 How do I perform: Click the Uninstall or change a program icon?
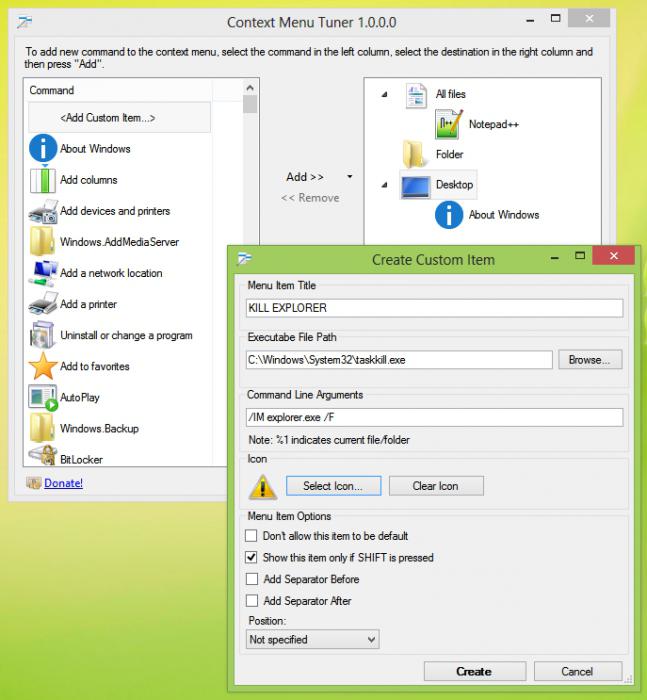[42, 335]
